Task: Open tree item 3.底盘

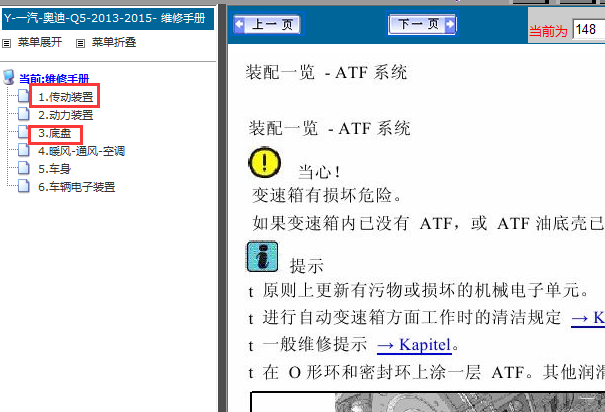Action: [x=54, y=133]
